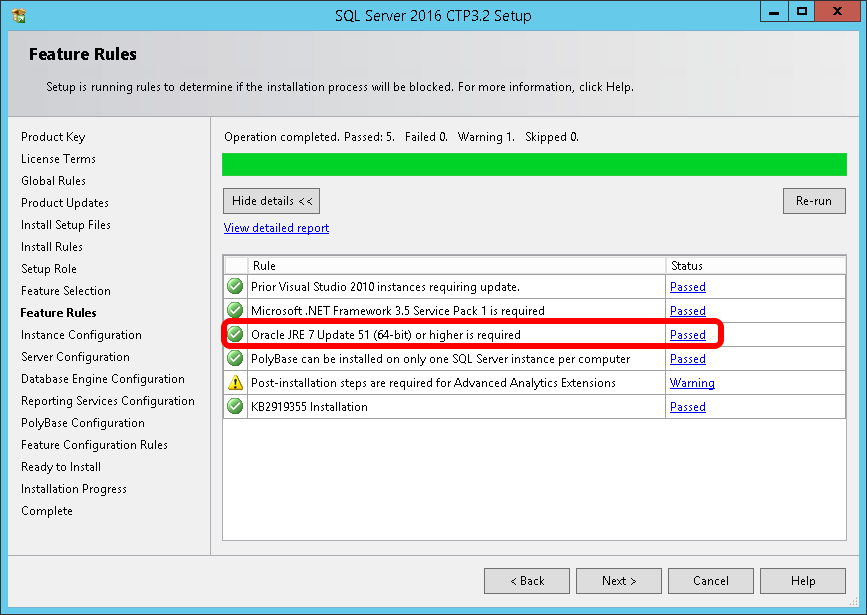Select bold Feature Rules step in sidebar

point(58,313)
